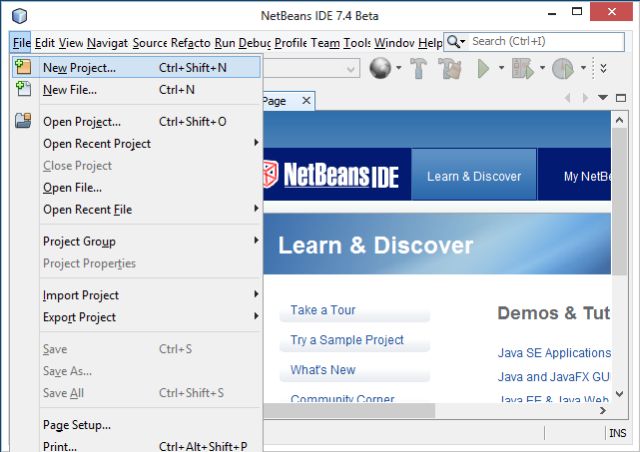The image size is (640, 452).
Task: Open the Edit menu
Action: [x=45, y=42]
